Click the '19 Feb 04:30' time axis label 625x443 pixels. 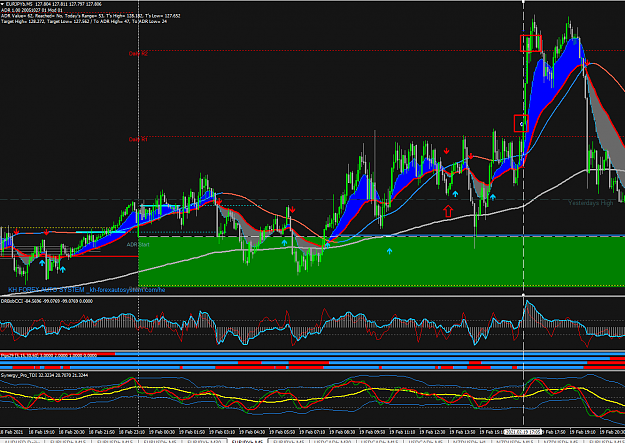[x=254, y=432]
